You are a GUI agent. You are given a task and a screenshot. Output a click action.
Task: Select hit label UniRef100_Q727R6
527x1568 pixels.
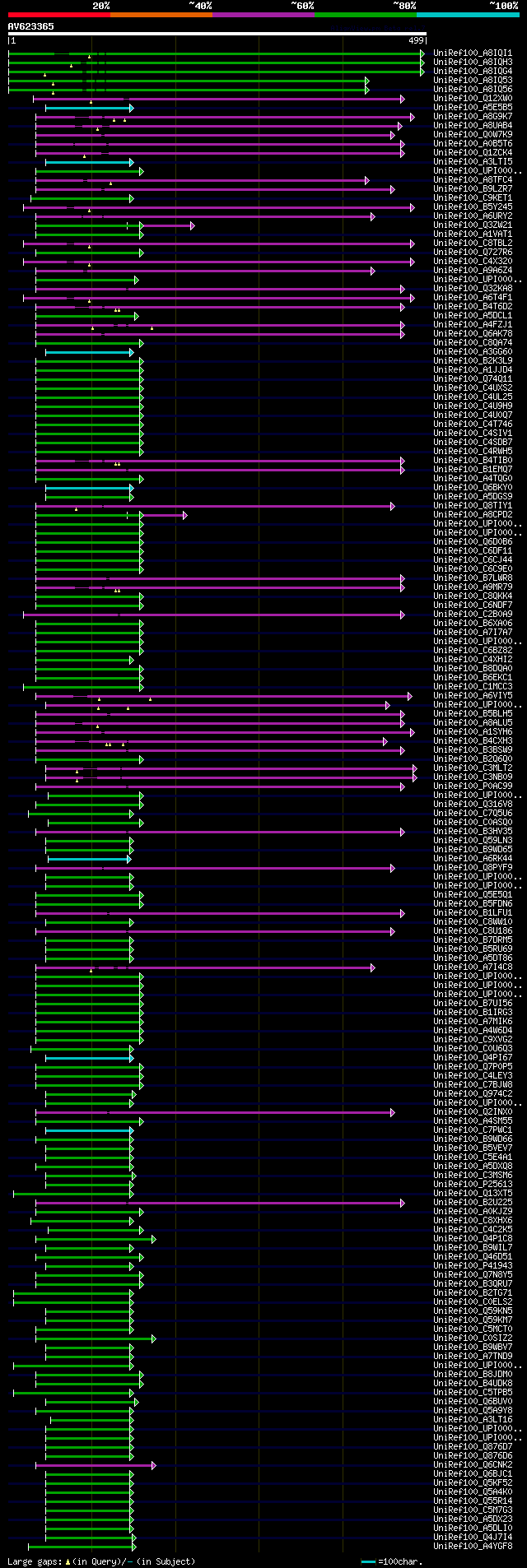[473, 253]
